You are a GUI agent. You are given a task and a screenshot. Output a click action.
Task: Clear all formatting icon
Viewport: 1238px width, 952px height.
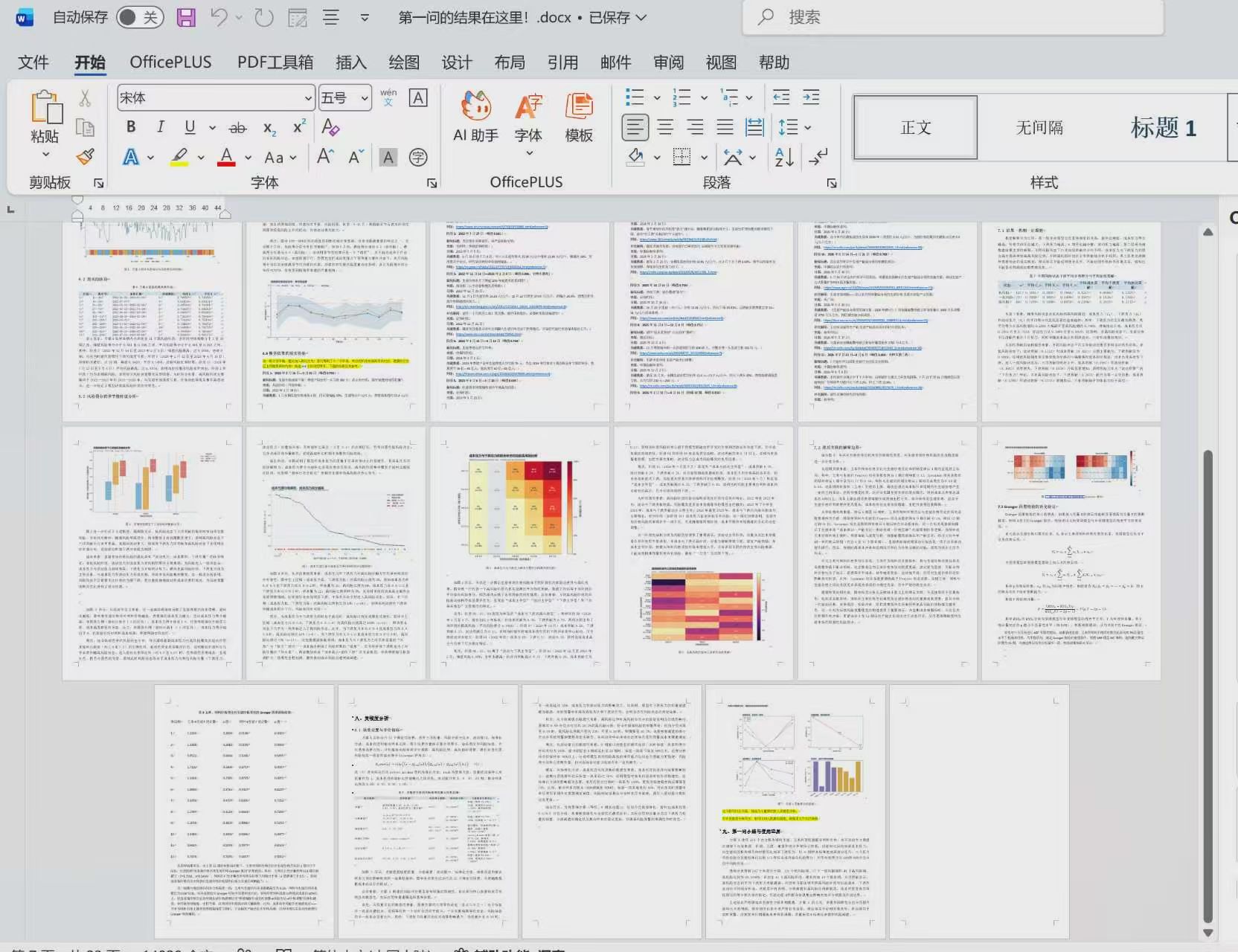[330, 127]
